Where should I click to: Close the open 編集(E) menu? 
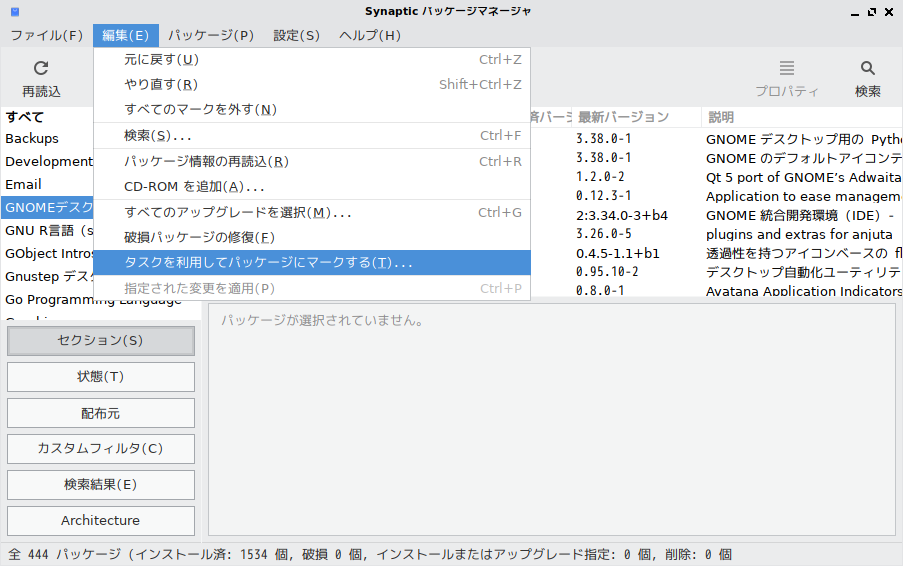pos(126,36)
